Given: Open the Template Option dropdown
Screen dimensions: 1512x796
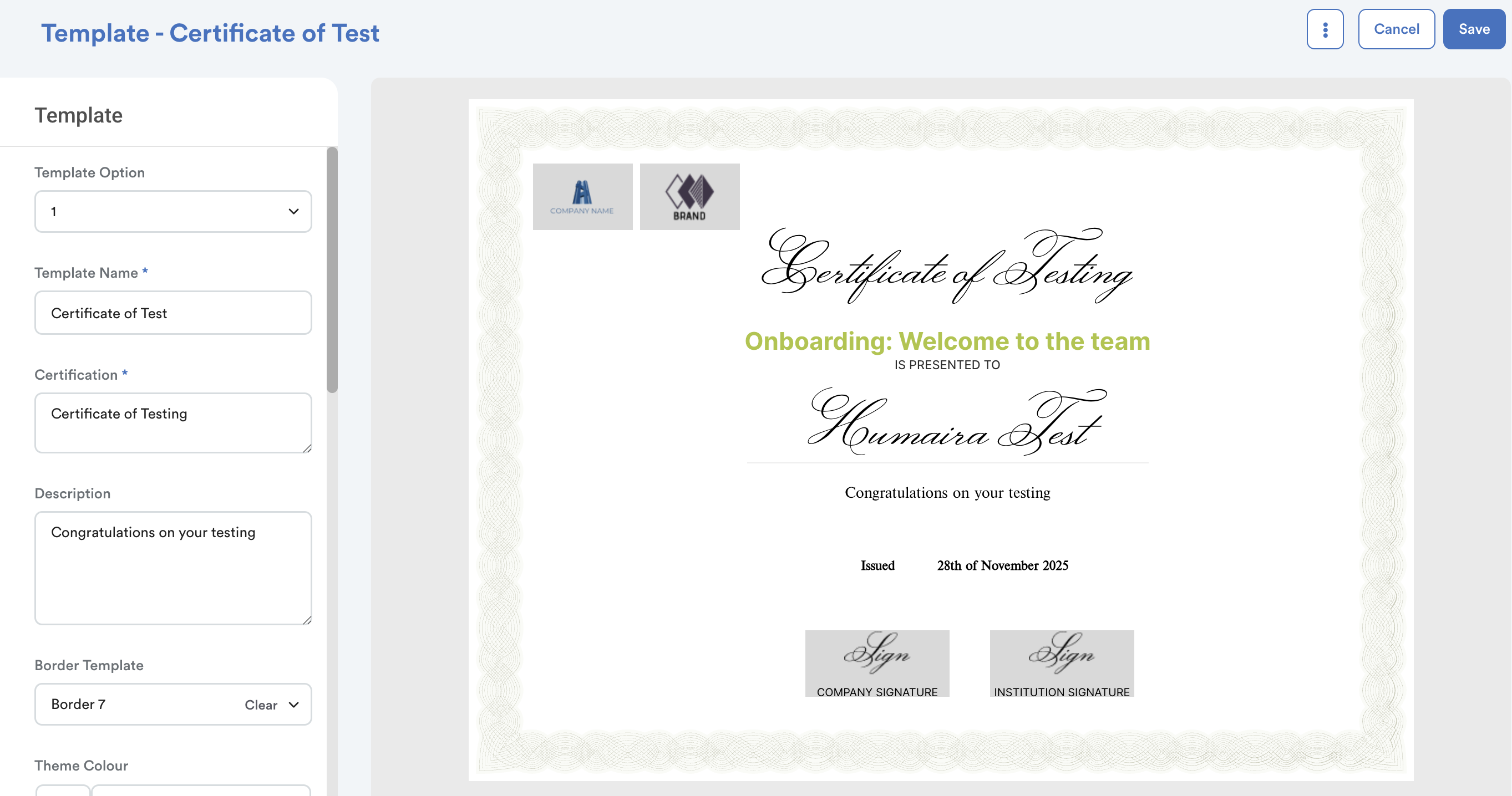Looking at the screenshot, I should pos(172,211).
